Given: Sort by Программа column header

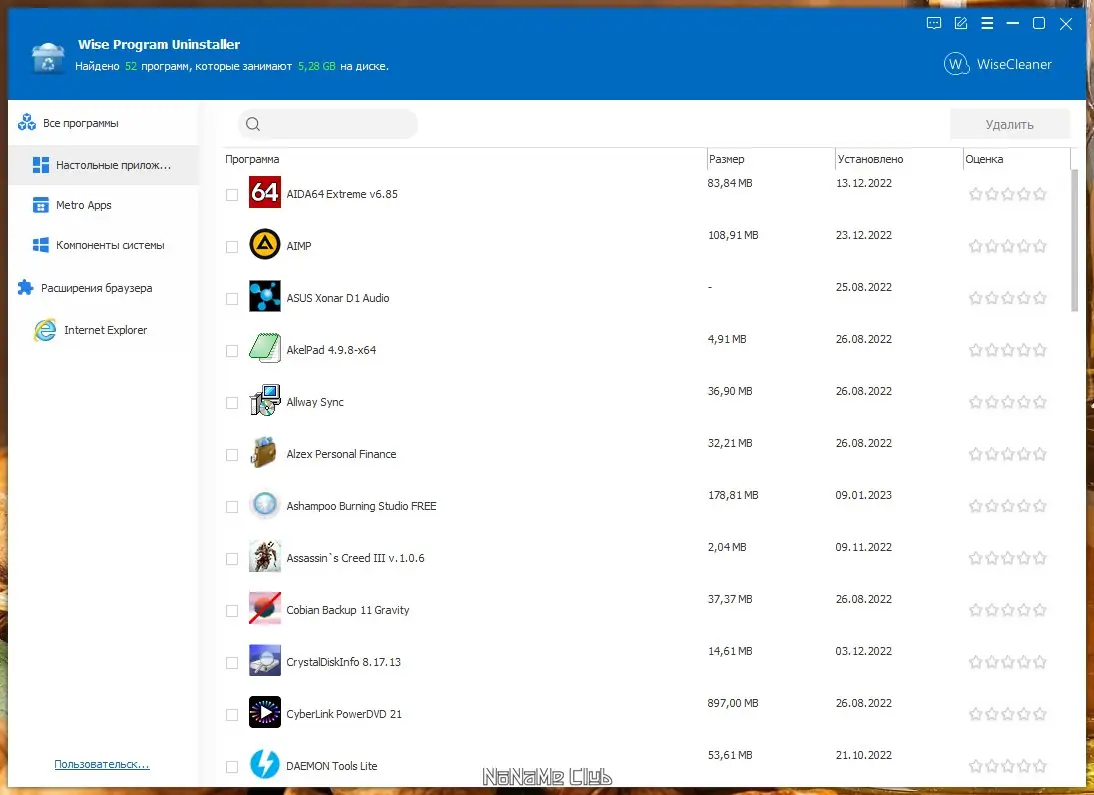Looking at the screenshot, I should click(x=464, y=159).
